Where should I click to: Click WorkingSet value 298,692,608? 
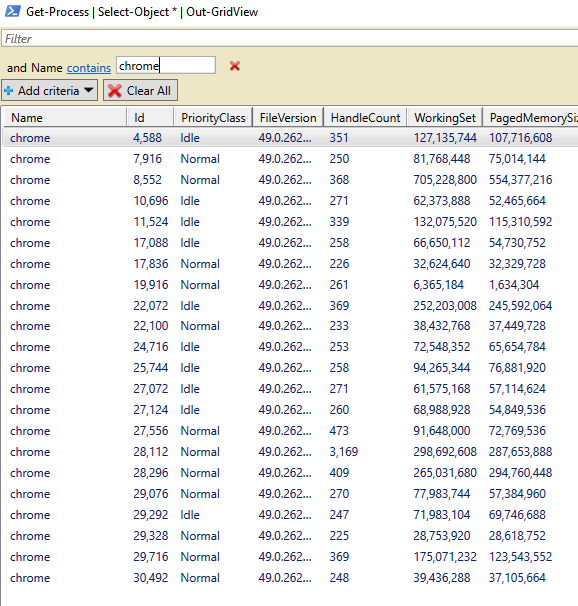point(445,452)
